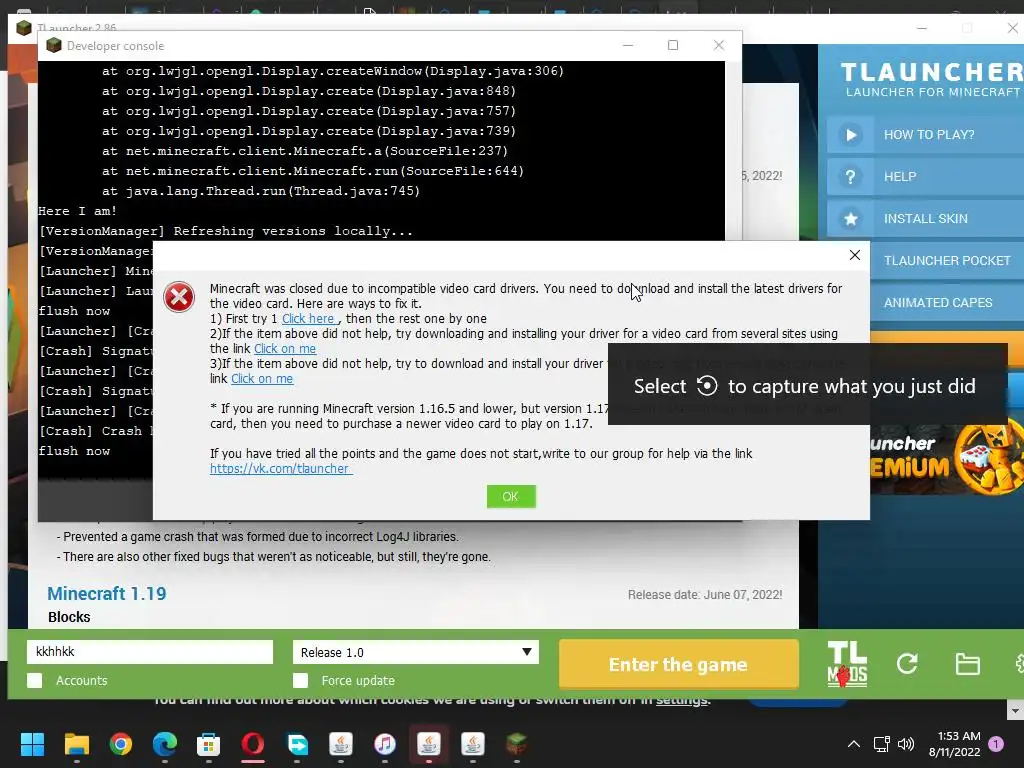Open the last Java icon in taskbar
This screenshot has height=768, width=1024.
[473, 744]
